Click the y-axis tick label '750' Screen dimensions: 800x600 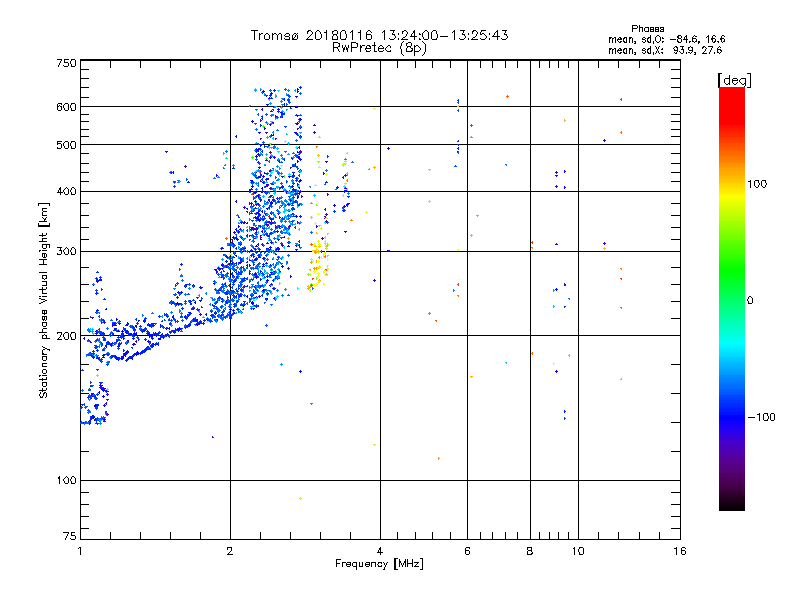pyautogui.click(x=66, y=63)
